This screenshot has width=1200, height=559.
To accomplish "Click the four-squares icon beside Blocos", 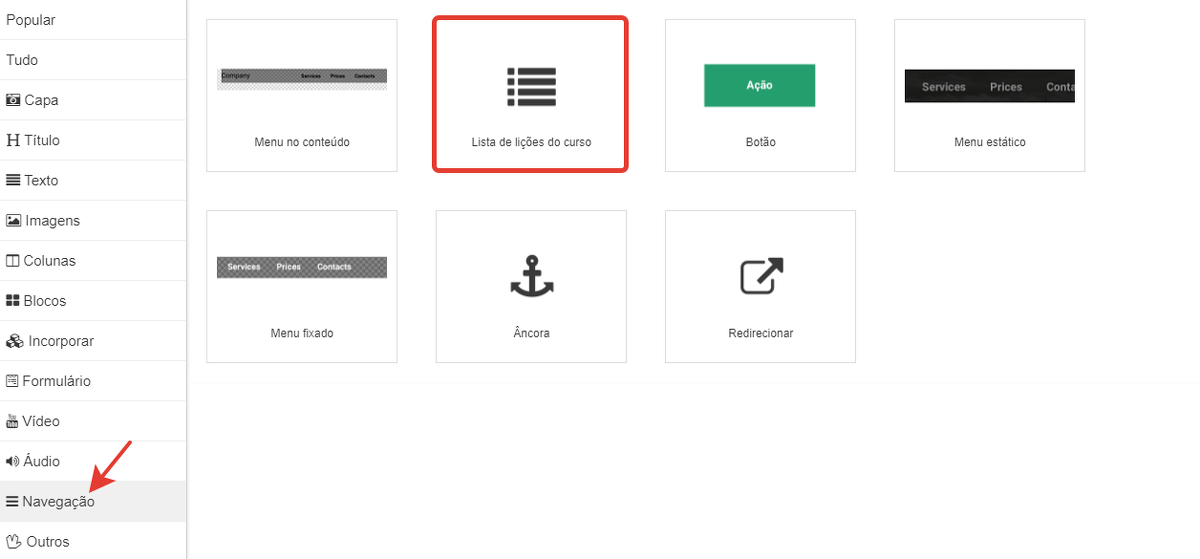I will (x=13, y=301).
